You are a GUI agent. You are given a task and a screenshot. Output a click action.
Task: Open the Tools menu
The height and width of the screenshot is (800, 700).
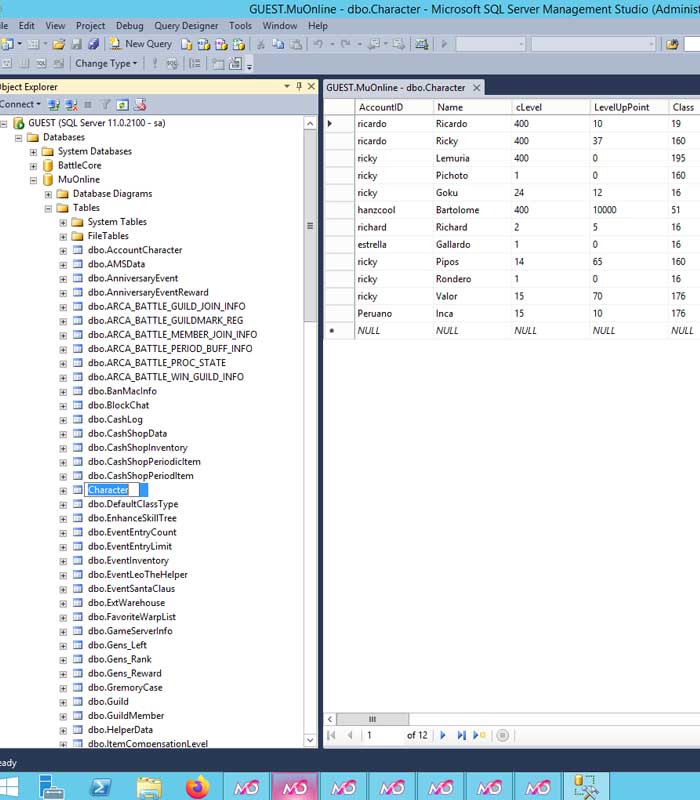pos(240,26)
